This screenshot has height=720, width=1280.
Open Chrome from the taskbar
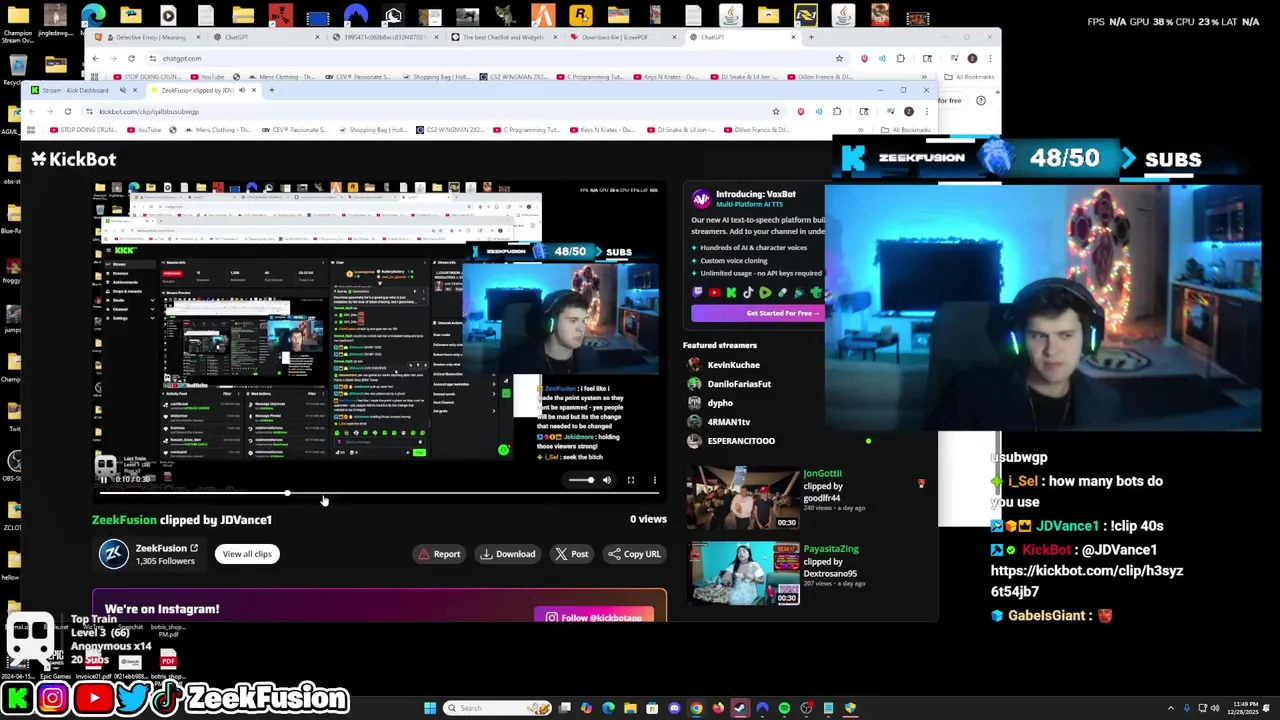click(696, 708)
